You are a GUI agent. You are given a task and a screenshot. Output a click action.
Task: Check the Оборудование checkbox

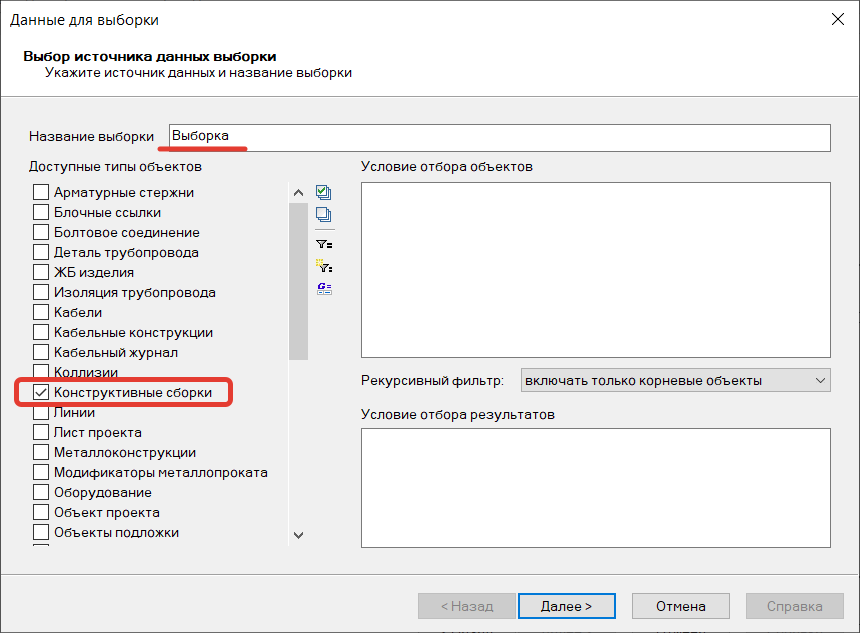pos(41,493)
